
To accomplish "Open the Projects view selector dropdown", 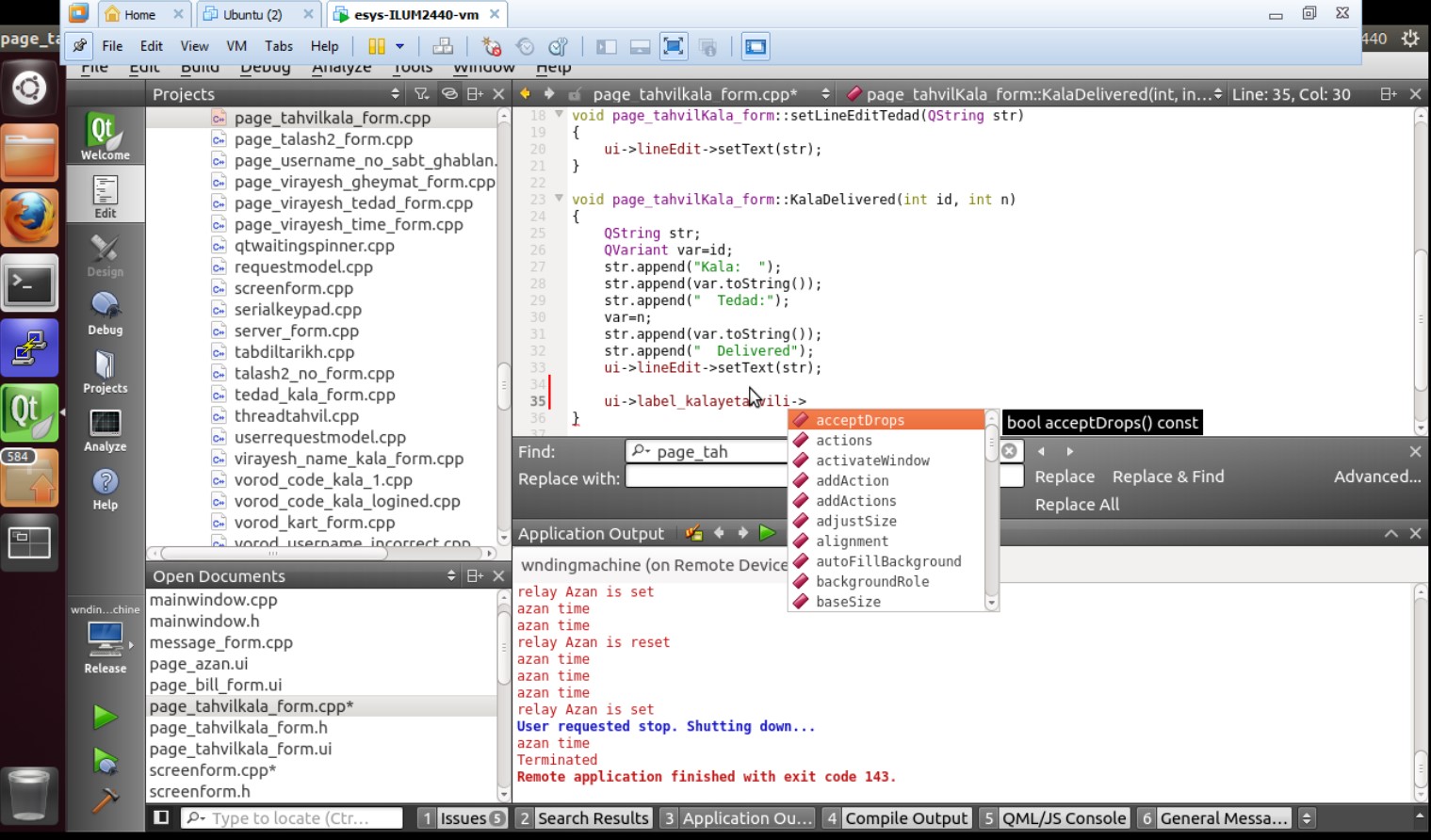I will click(x=395, y=94).
